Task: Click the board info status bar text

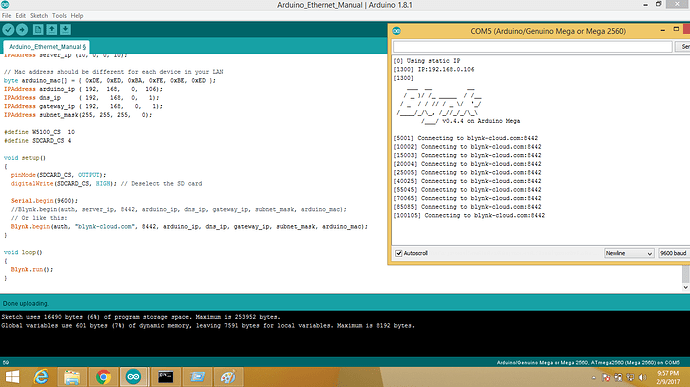Action: point(588,363)
